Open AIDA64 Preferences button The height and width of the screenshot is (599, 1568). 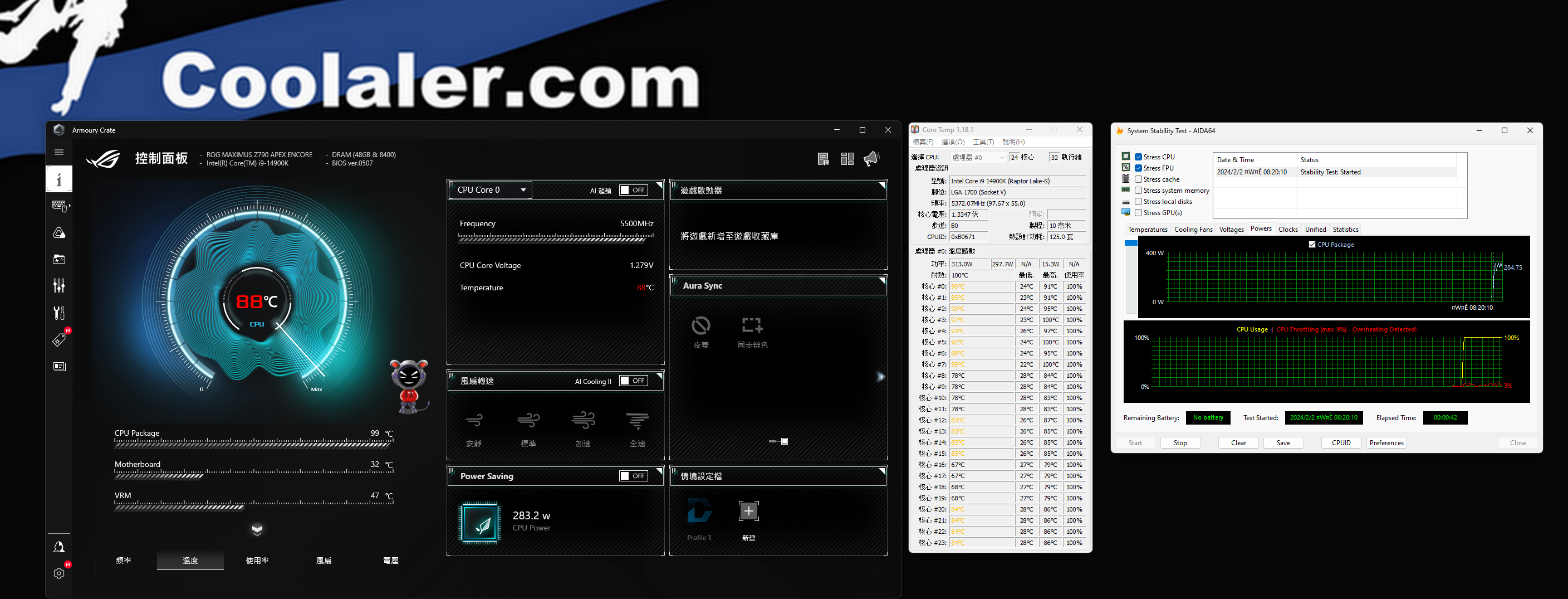click(x=1386, y=443)
